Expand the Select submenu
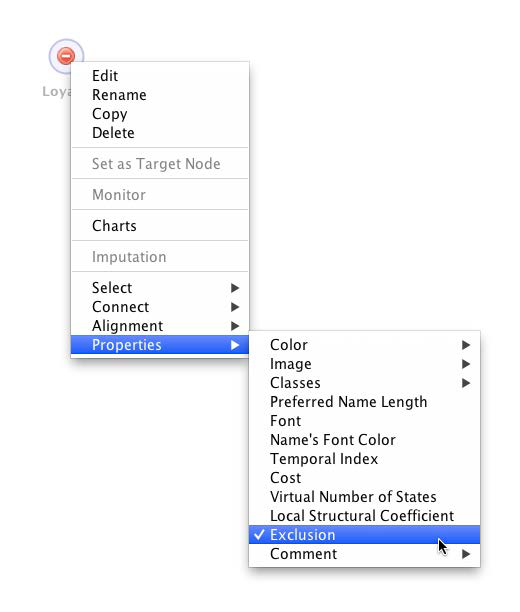The width and height of the screenshot is (520, 612). tap(160, 288)
